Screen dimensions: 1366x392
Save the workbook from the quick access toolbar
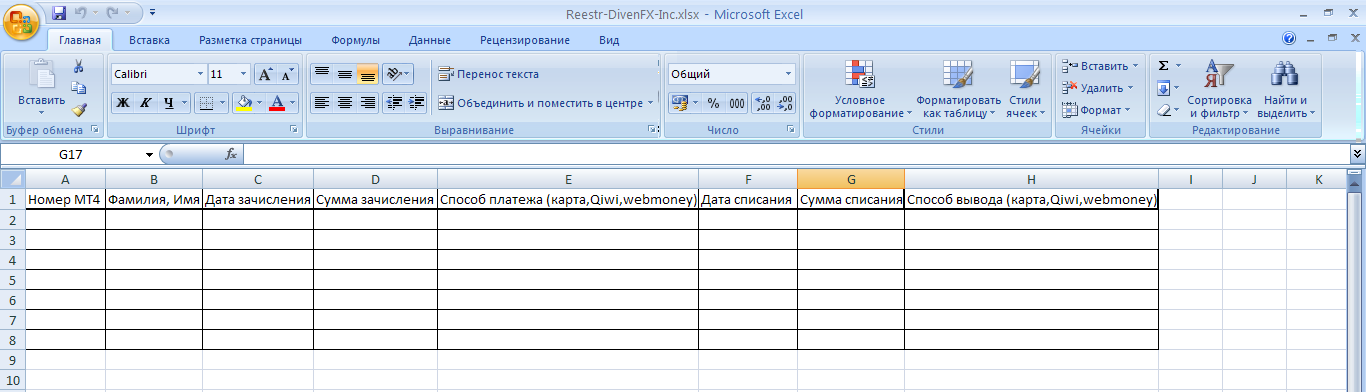tap(59, 13)
